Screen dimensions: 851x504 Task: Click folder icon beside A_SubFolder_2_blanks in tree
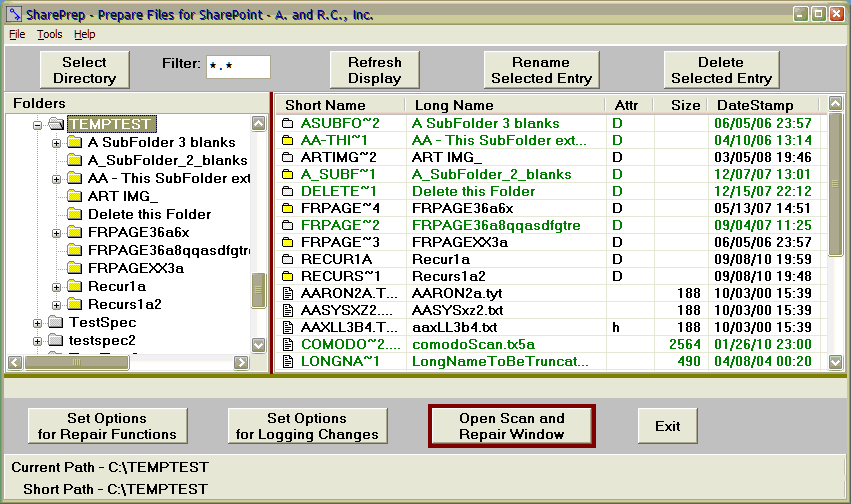74,160
